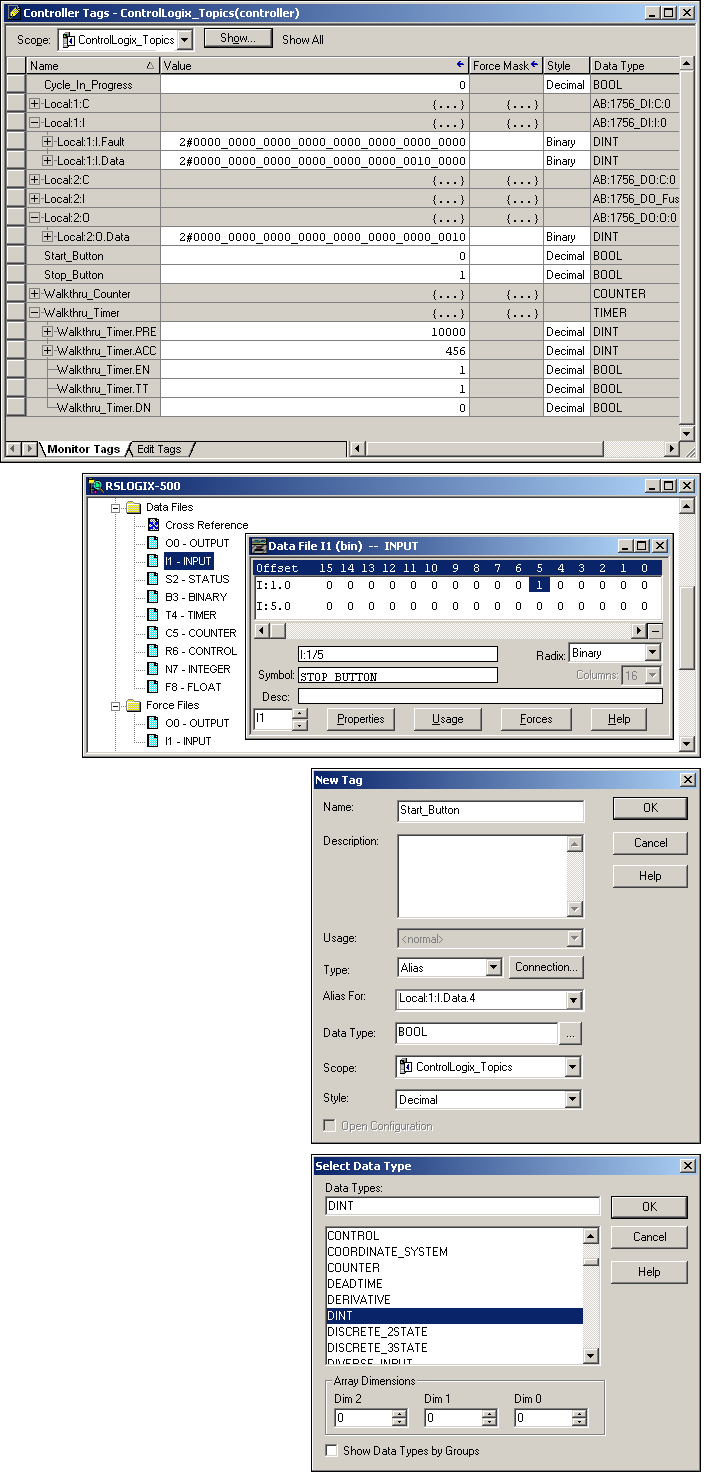The image size is (709, 1480).
Task: Expand Local:1:I.Data tag
Action: [x=48, y=161]
